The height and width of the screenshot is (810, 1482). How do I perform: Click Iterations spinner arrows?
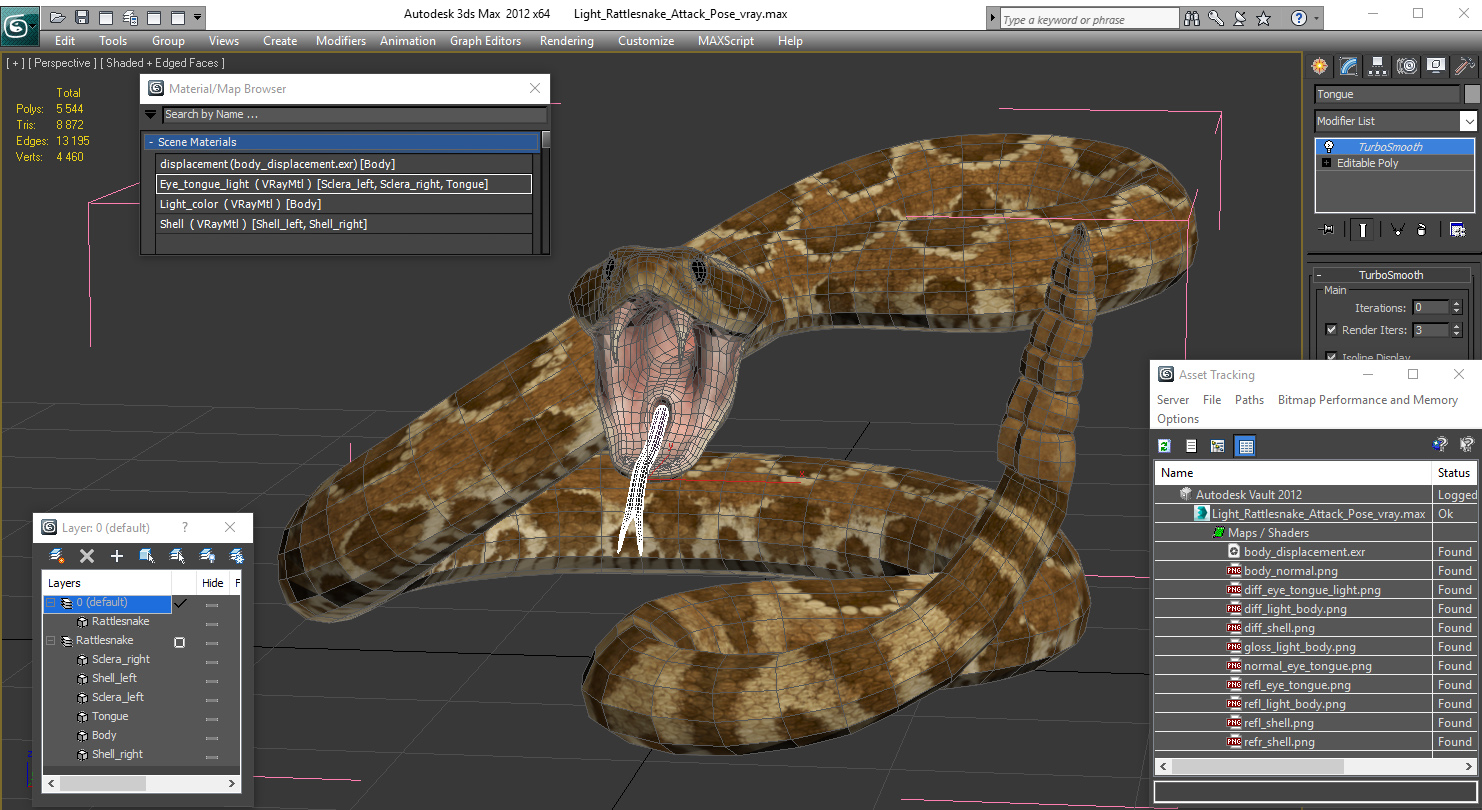click(x=1456, y=308)
